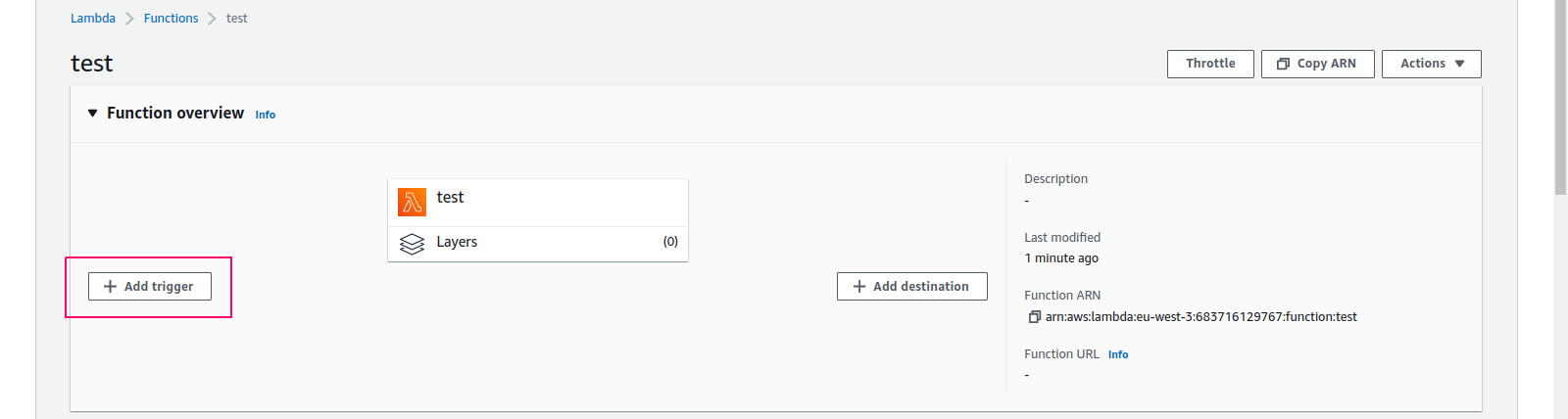Click the Add destination button
1568x419 pixels.
click(911, 287)
